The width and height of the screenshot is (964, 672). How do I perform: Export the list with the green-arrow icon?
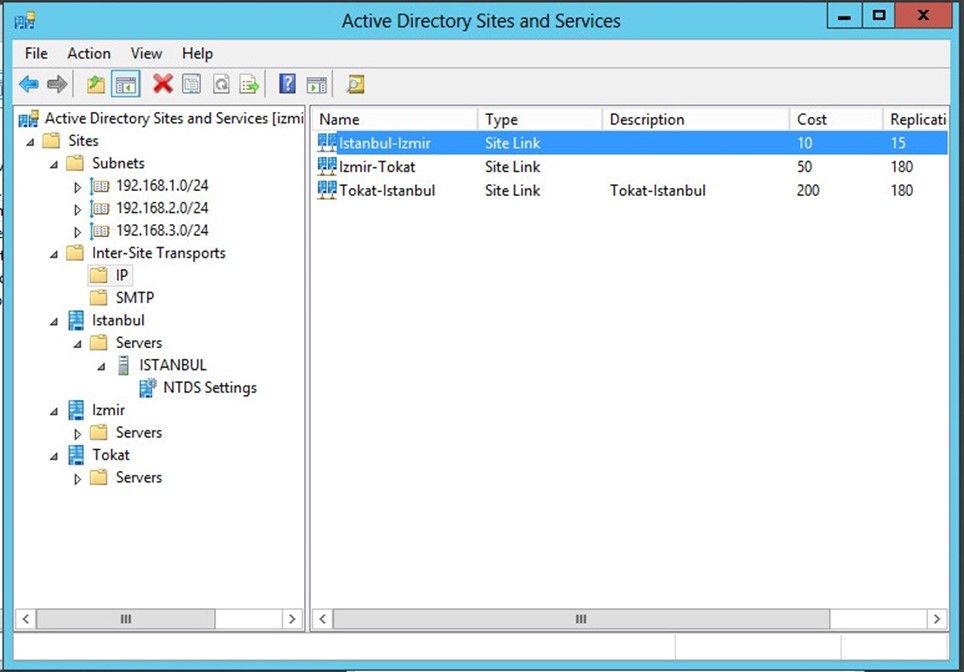[250, 84]
